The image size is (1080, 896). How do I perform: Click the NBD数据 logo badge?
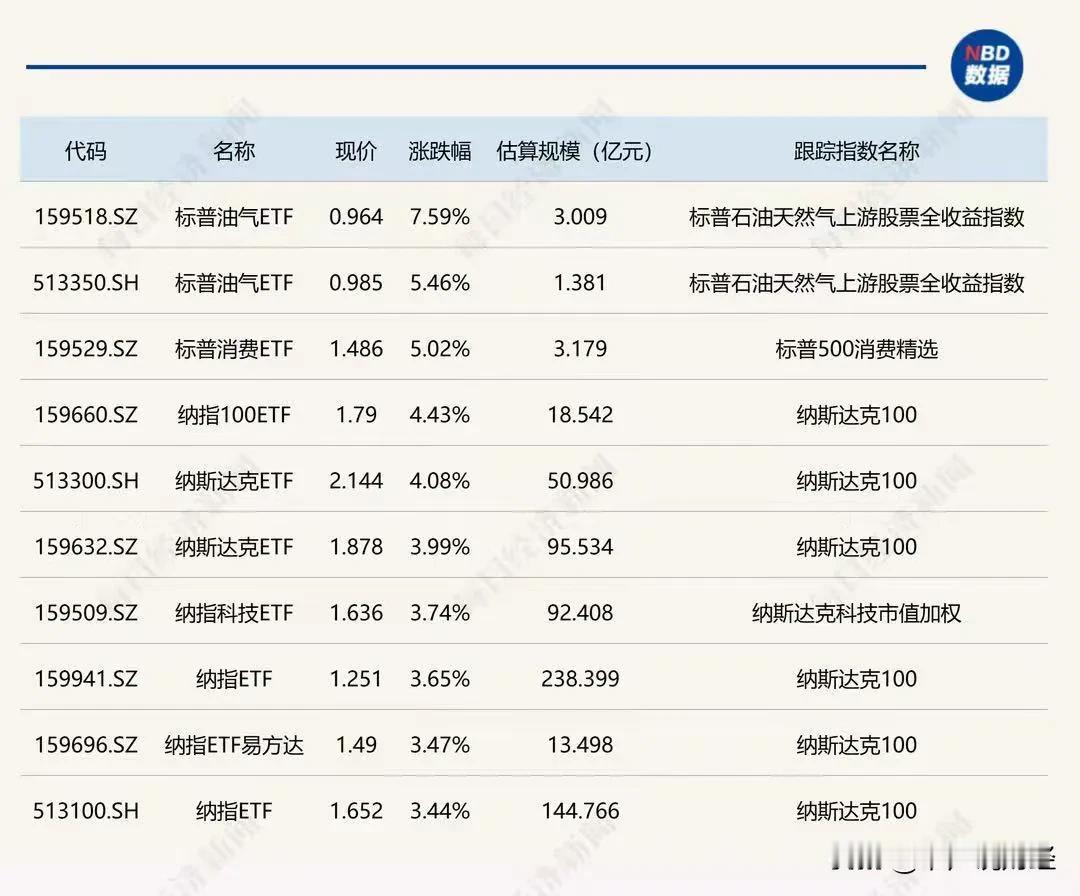[x=986, y=65]
